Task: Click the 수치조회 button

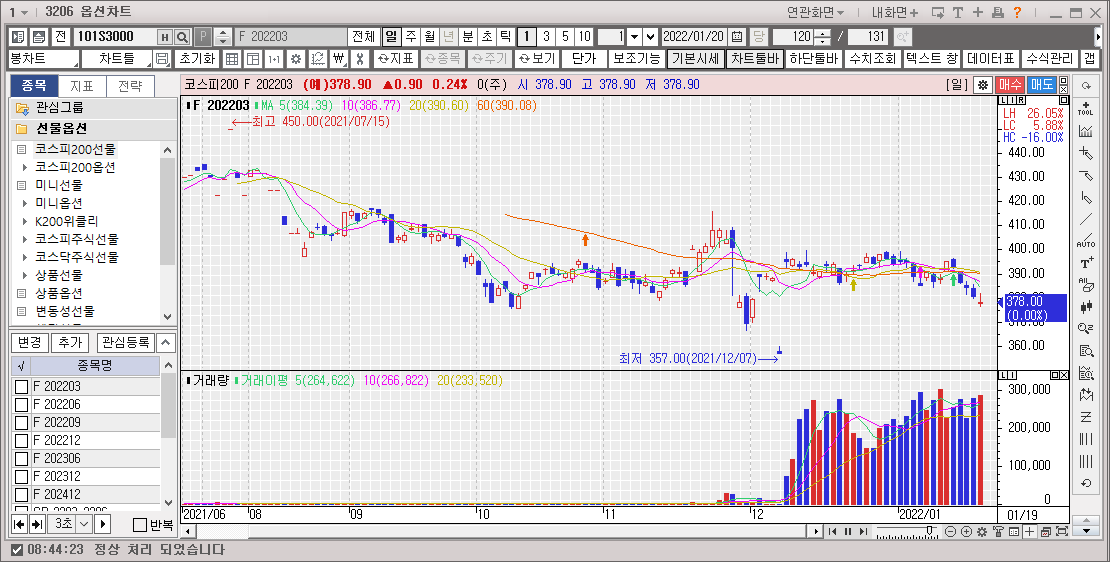Action: click(872, 59)
